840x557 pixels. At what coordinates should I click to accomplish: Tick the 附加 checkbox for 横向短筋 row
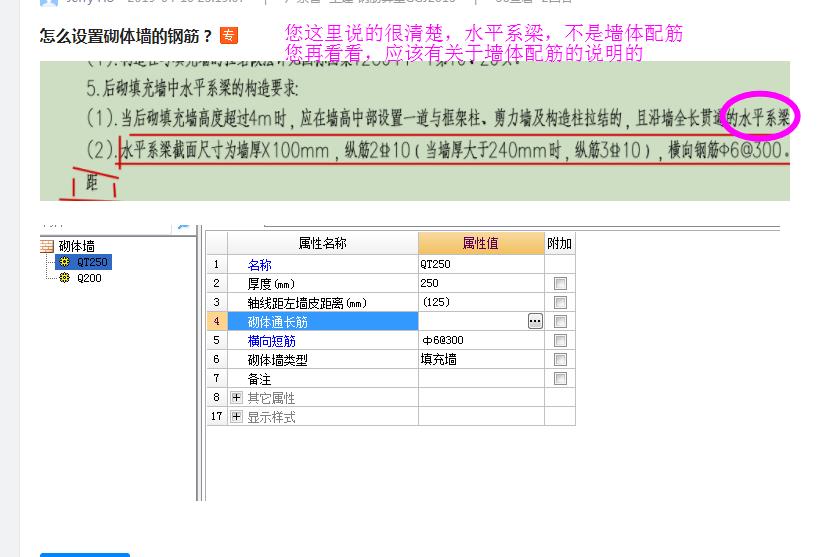pos(560,341)
